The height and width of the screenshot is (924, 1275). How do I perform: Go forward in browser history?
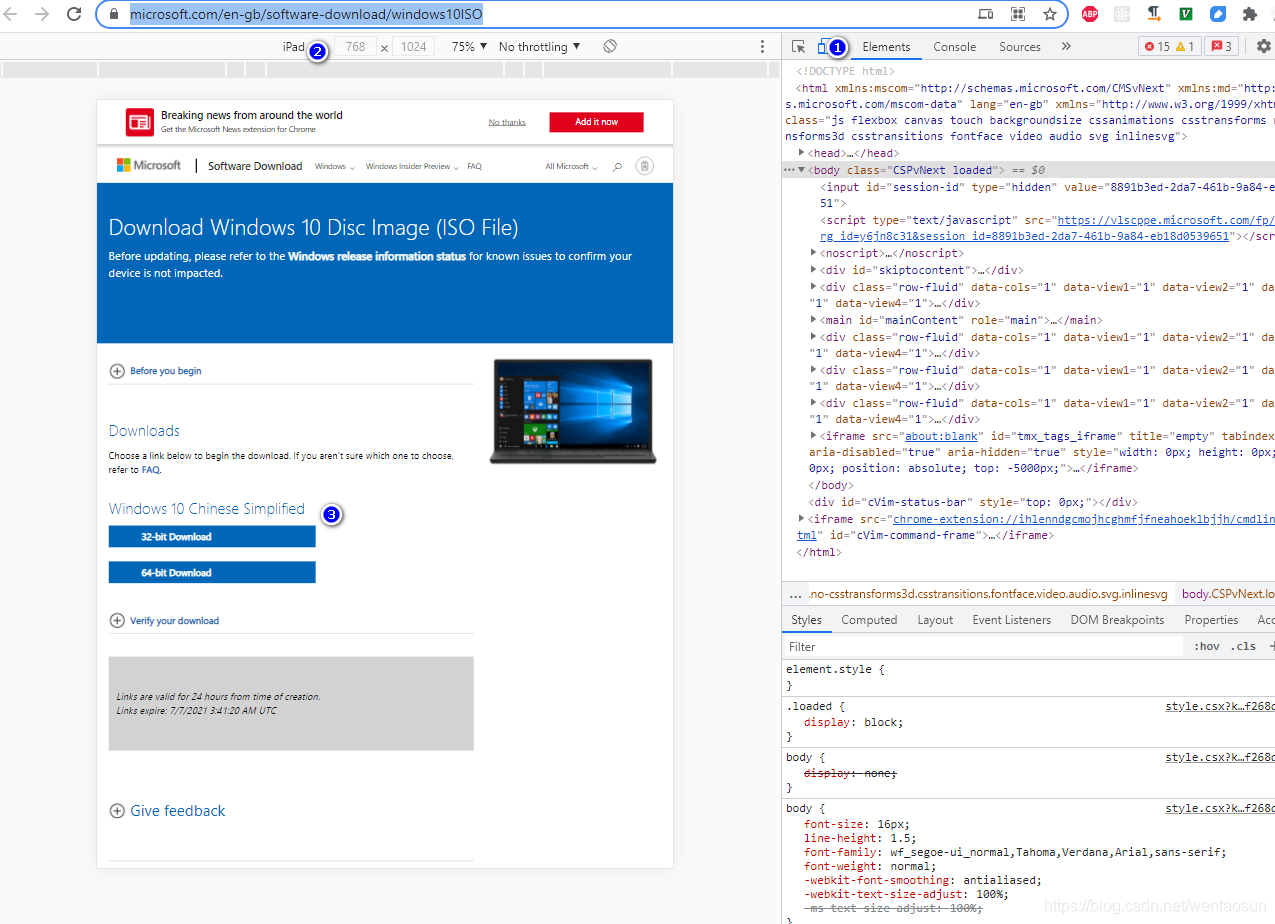42,14
